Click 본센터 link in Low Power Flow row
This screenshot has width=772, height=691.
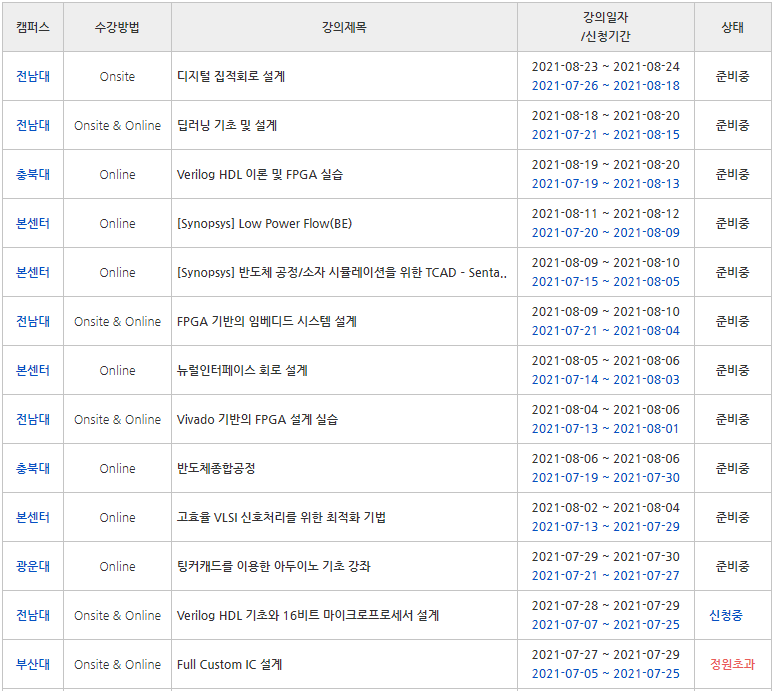(x=33, y=223)
